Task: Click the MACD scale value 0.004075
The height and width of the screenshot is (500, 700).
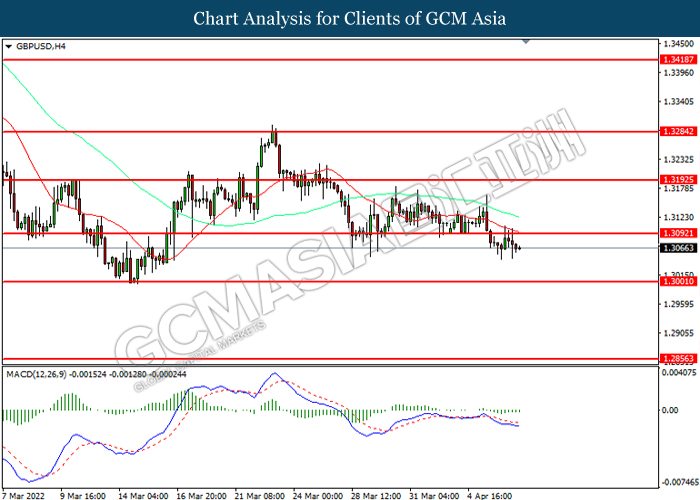Action: click(x=679, y=372)
